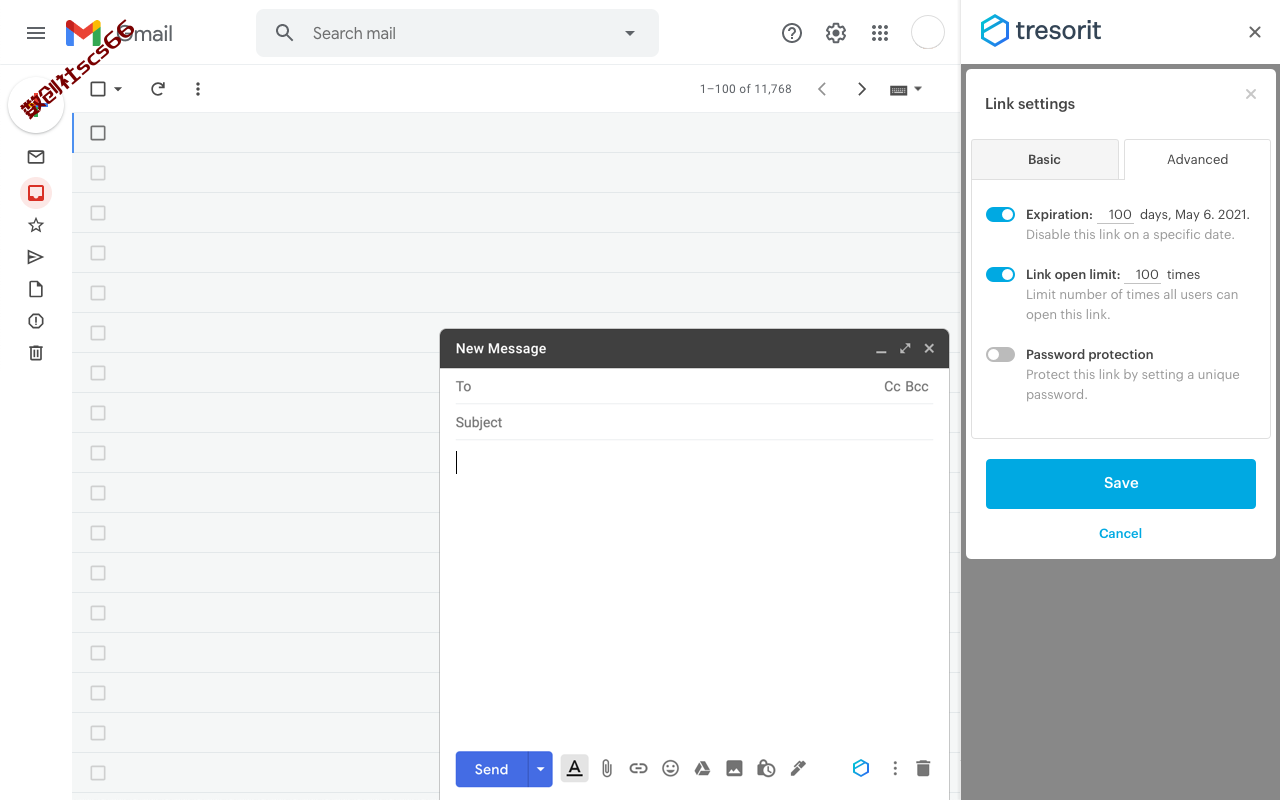Go to older messages page arrow
The width and height of the screenshot is (1280, 800).
pyautogui.click(x=862, y=89)
